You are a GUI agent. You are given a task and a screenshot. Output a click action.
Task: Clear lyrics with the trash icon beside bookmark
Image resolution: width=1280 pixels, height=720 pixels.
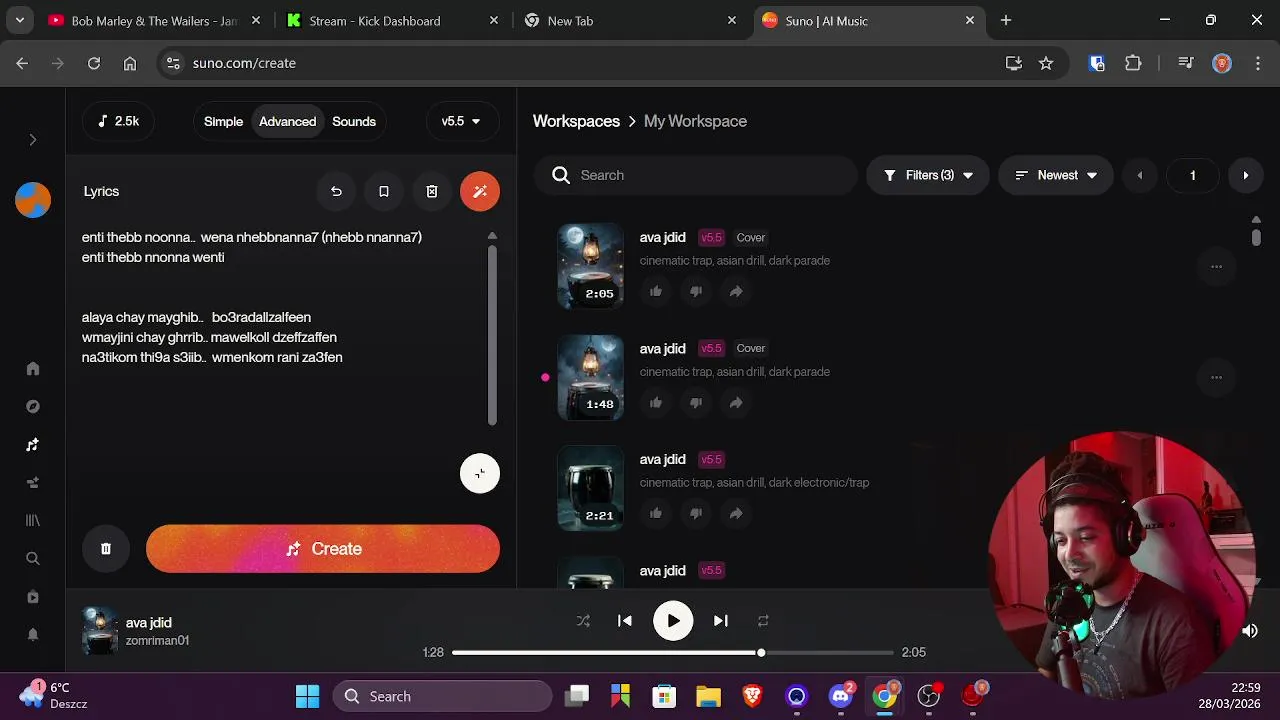click(432, 191)
